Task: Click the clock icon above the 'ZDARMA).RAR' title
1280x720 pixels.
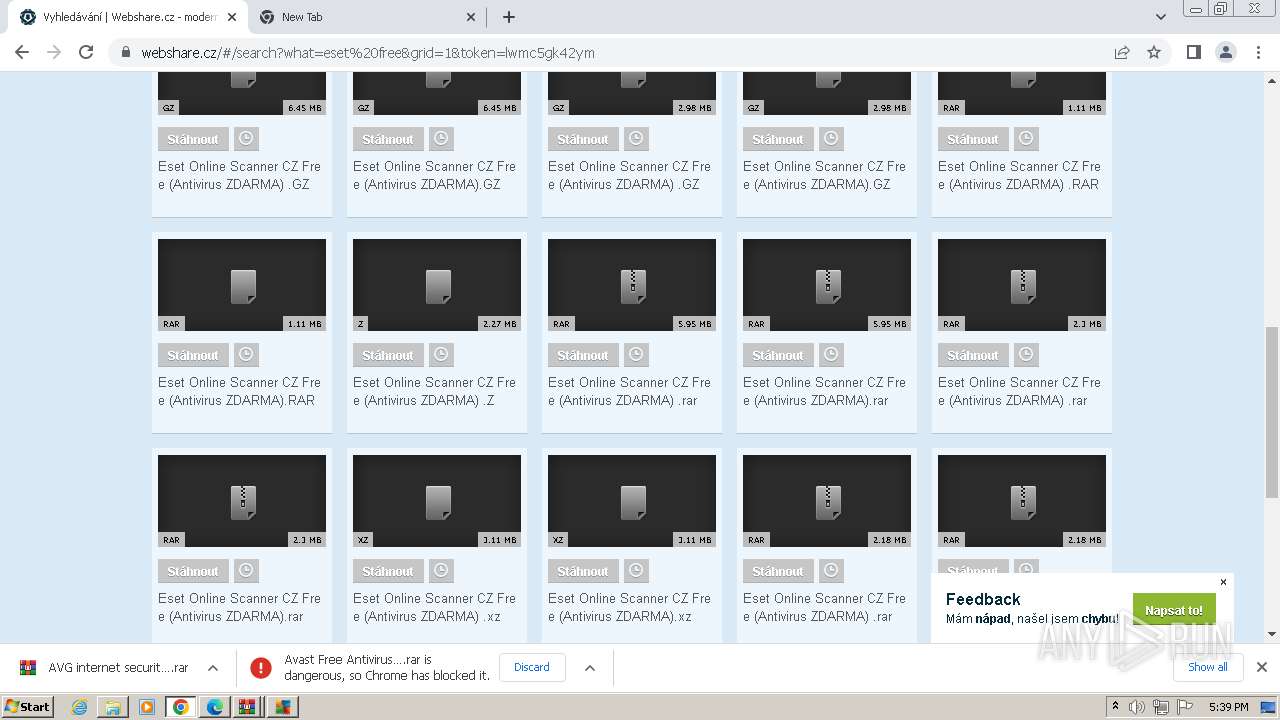Action: [246, 354]
